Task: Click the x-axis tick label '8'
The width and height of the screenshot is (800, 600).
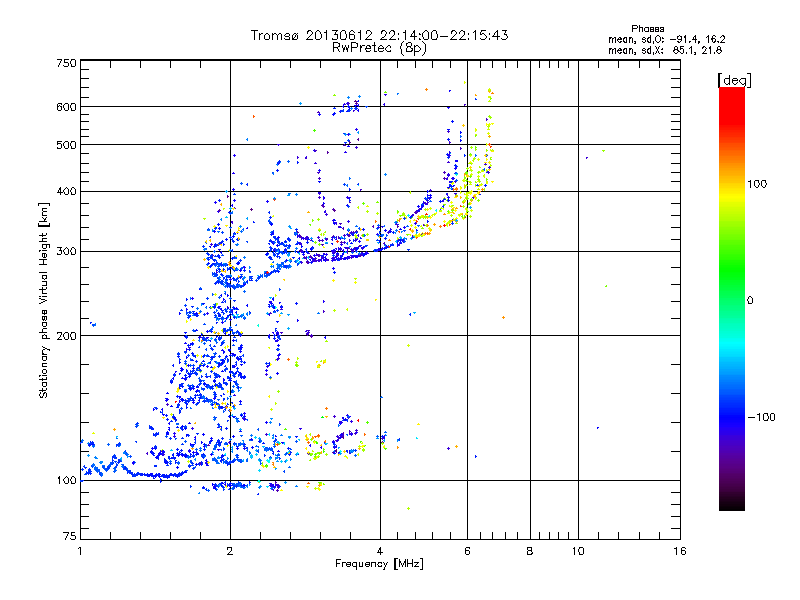Action: click(530, 551)
